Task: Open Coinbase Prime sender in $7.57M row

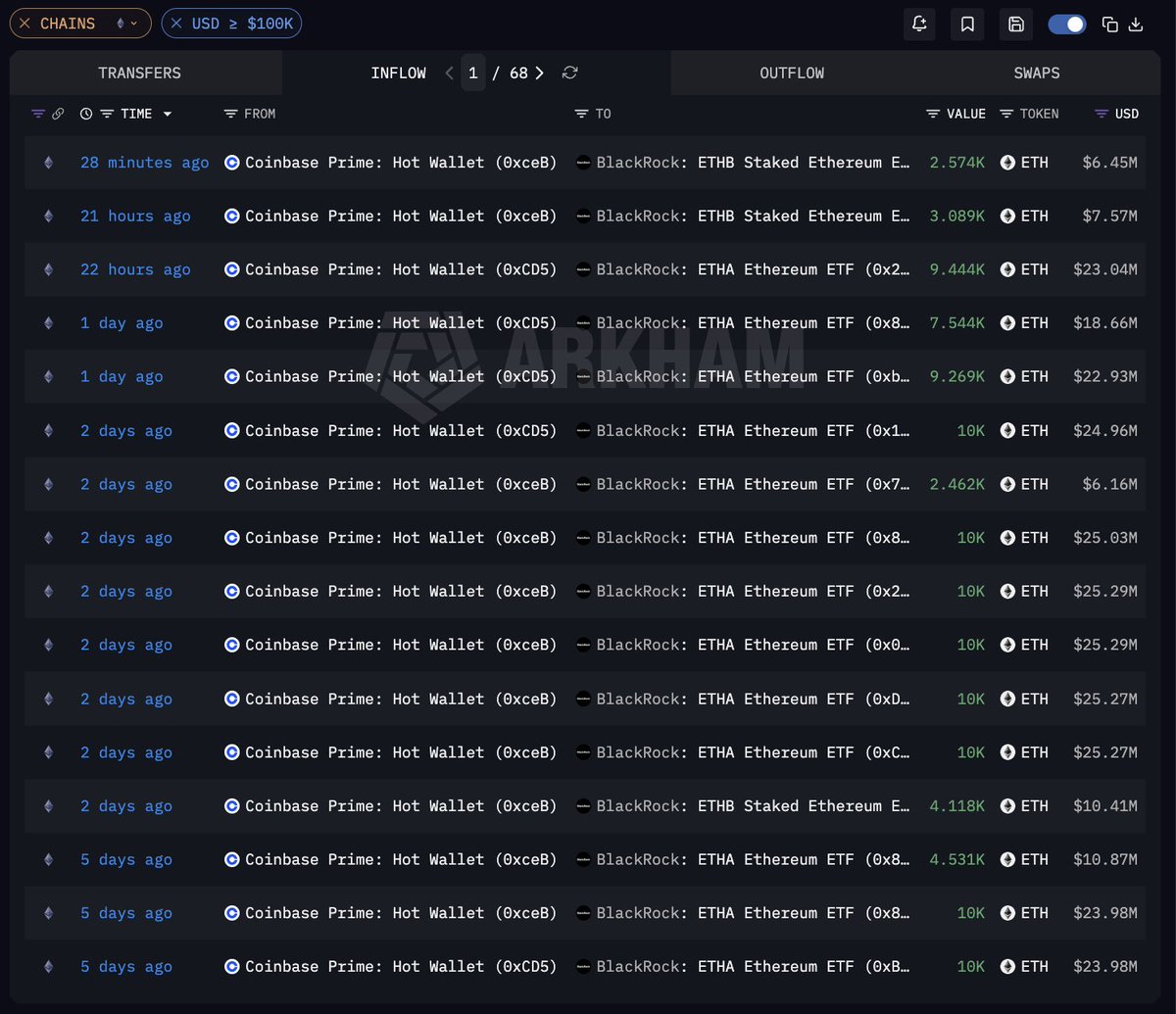Action: click(401, 217)
